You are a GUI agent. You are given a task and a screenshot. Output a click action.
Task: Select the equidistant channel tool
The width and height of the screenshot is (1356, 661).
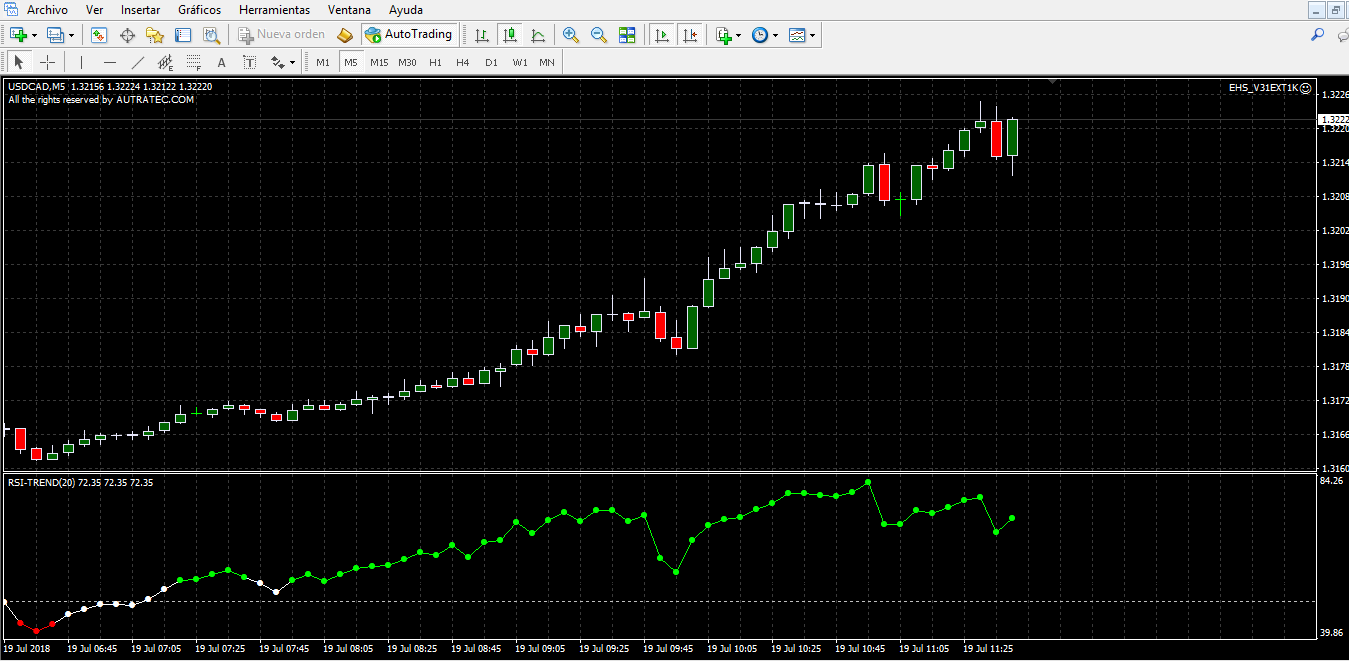click(166, 62)
